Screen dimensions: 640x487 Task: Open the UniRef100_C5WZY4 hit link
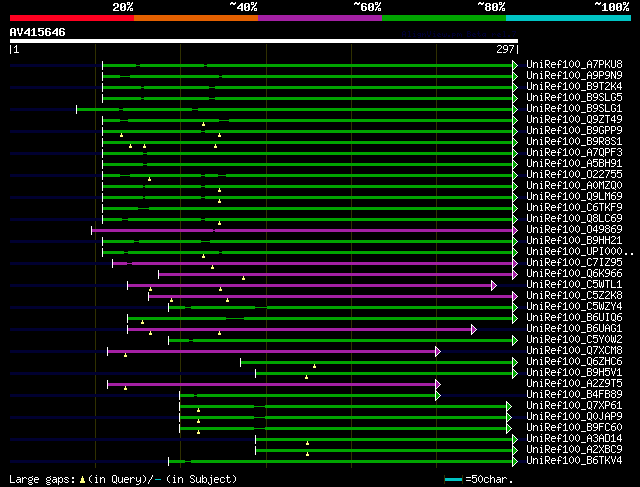574,307
